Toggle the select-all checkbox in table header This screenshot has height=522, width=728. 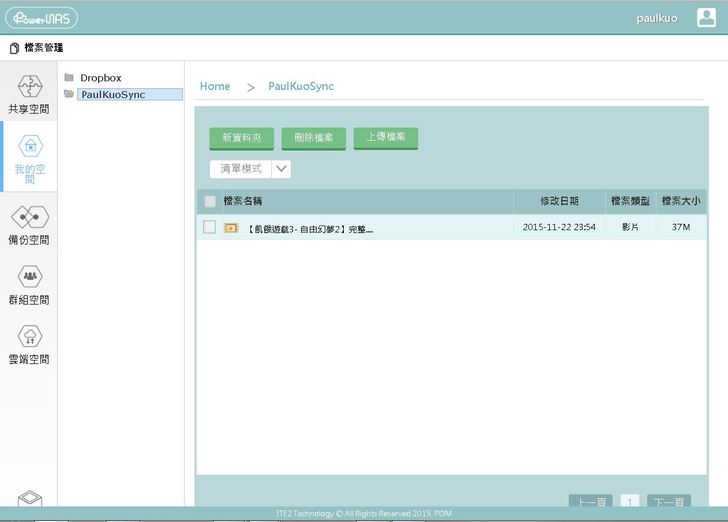[210, 201]
